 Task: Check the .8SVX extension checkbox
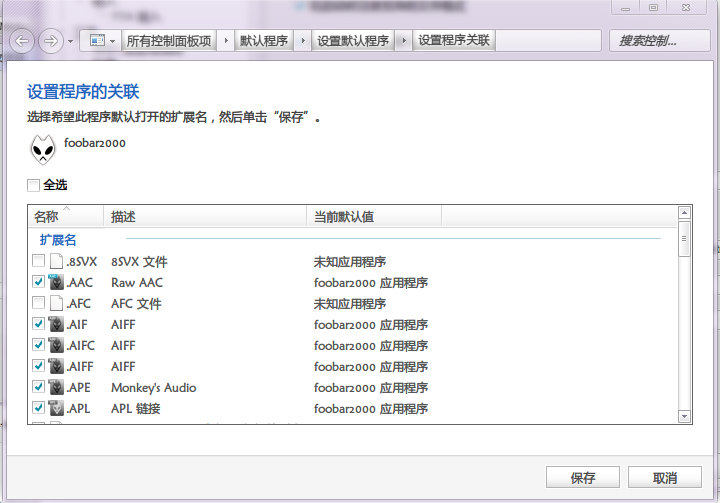(x=39, y=261)
